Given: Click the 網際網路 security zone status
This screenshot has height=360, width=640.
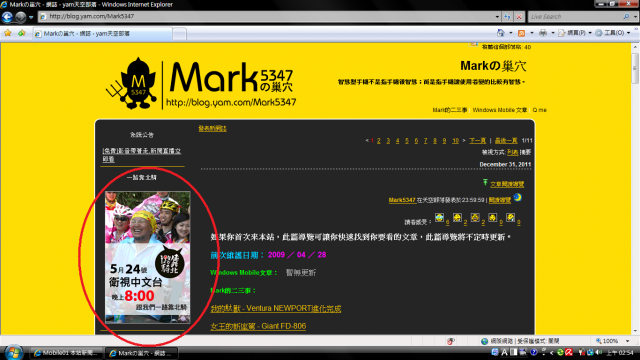Looking at the screenshot, I should 519,341.
